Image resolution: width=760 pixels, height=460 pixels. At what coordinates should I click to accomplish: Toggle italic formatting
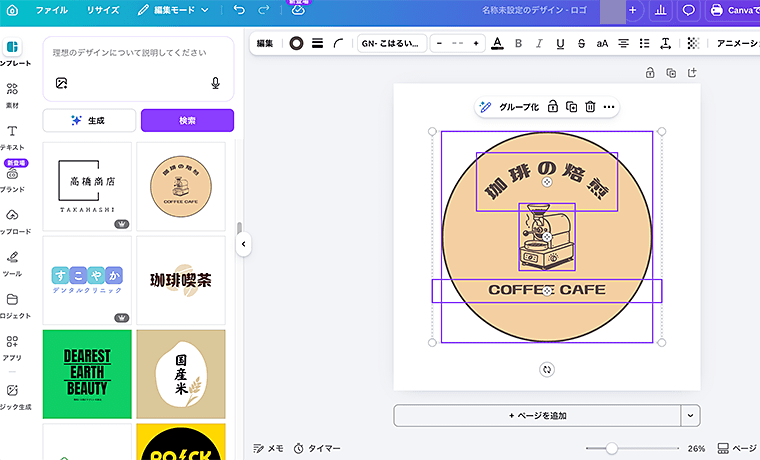click(539, 44)
